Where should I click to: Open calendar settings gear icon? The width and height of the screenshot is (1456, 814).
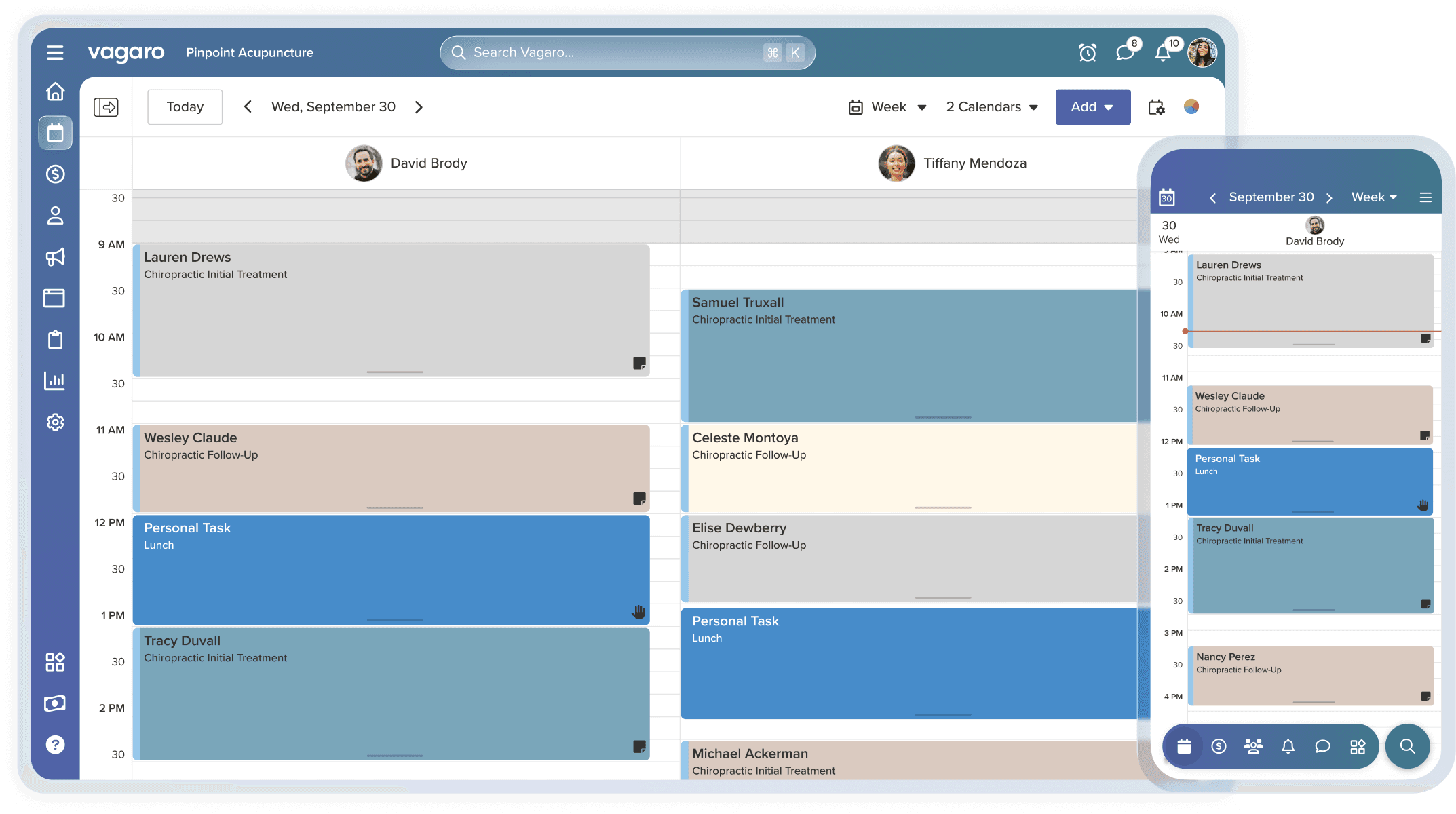(x=1156, y=107)
